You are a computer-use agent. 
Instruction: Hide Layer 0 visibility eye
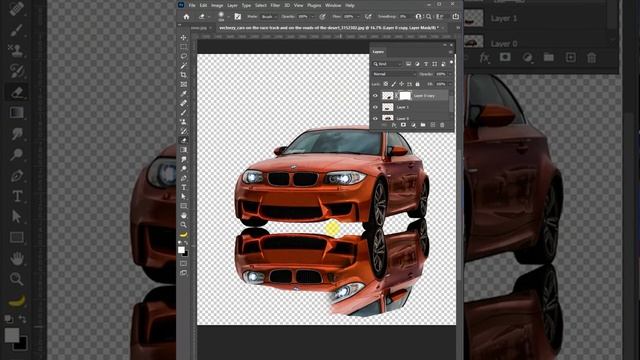375,118
